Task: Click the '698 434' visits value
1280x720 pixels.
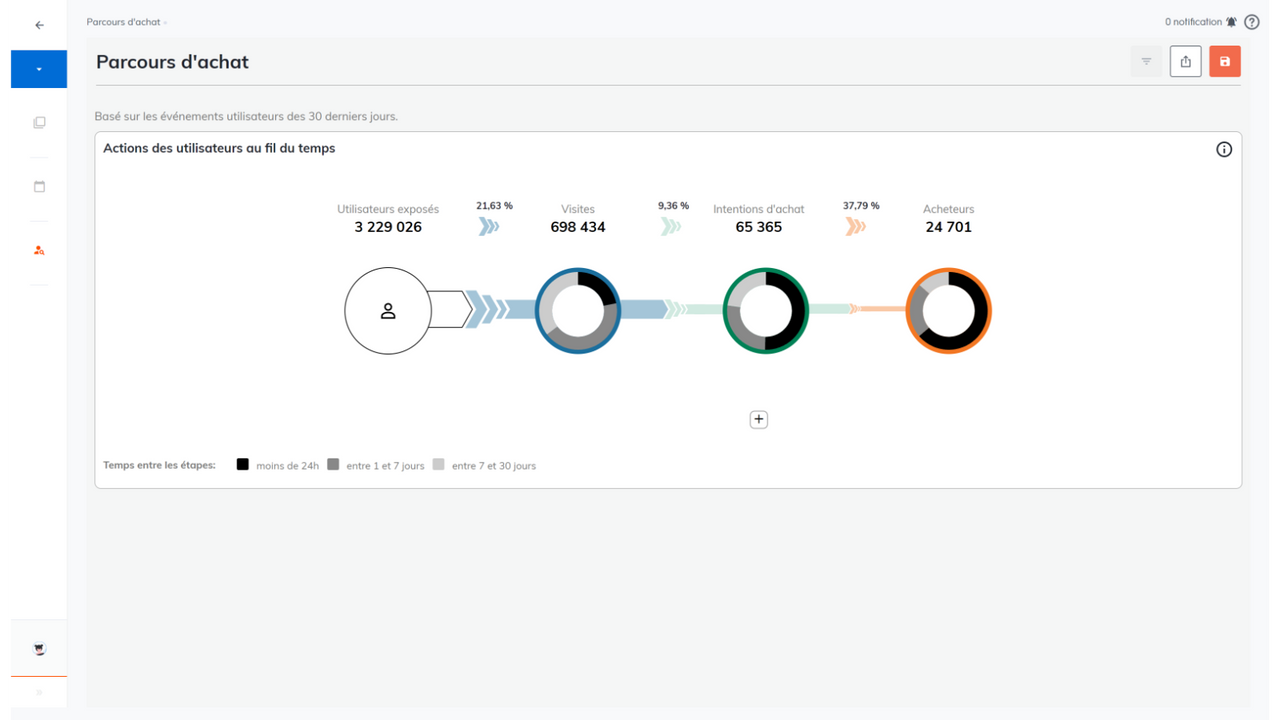Action: click(578, 227)
